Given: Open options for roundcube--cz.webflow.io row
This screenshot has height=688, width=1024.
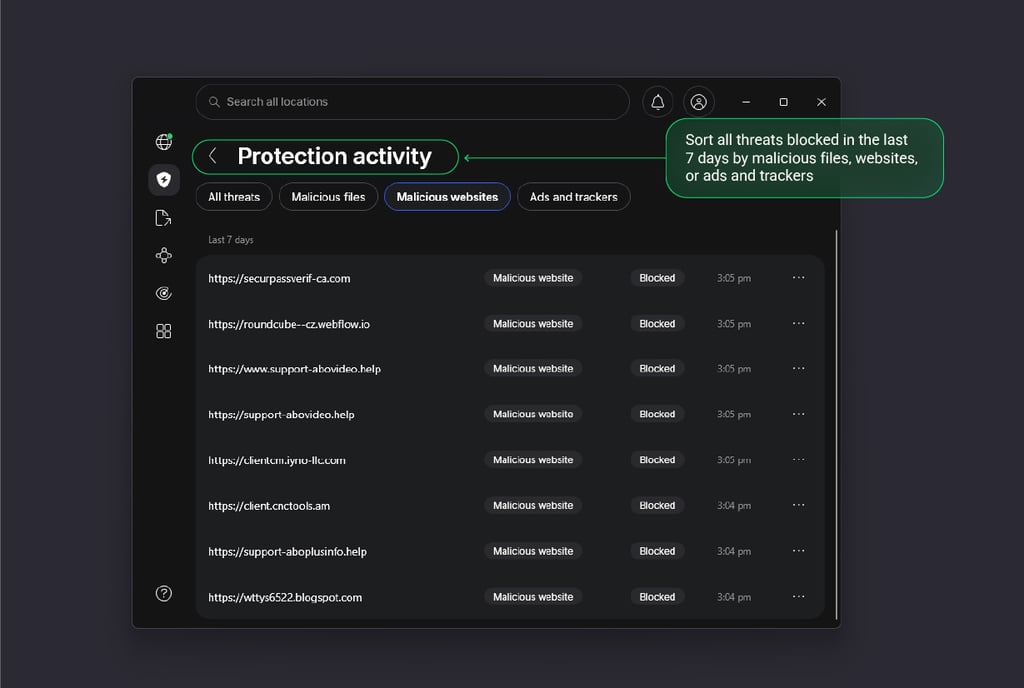Looking at the screenshot, I should (x=799, y=324).
